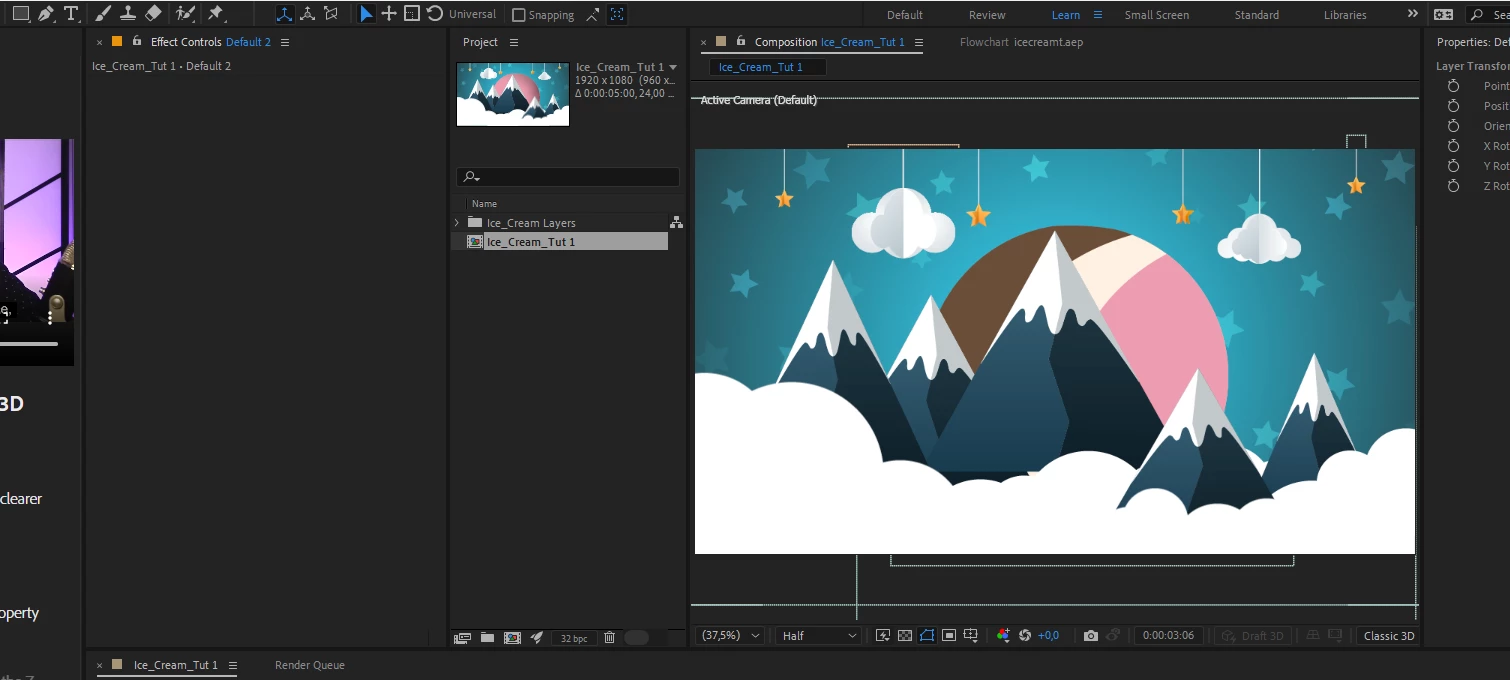Toggle snap along edges extending option
Image resolution: width=1510 pixels, height=680 pixels.
pos(593,15)
